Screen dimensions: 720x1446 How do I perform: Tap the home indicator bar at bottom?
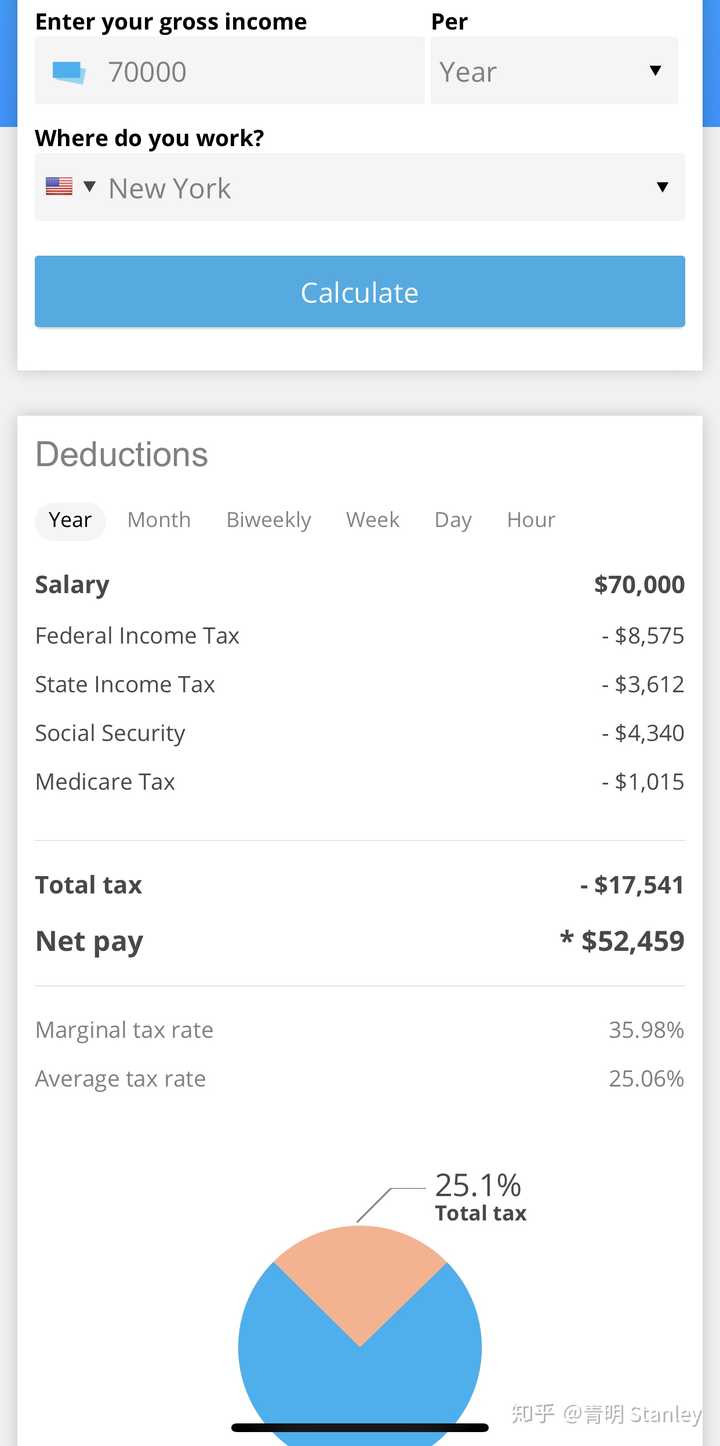click(x=360, y=1428)
